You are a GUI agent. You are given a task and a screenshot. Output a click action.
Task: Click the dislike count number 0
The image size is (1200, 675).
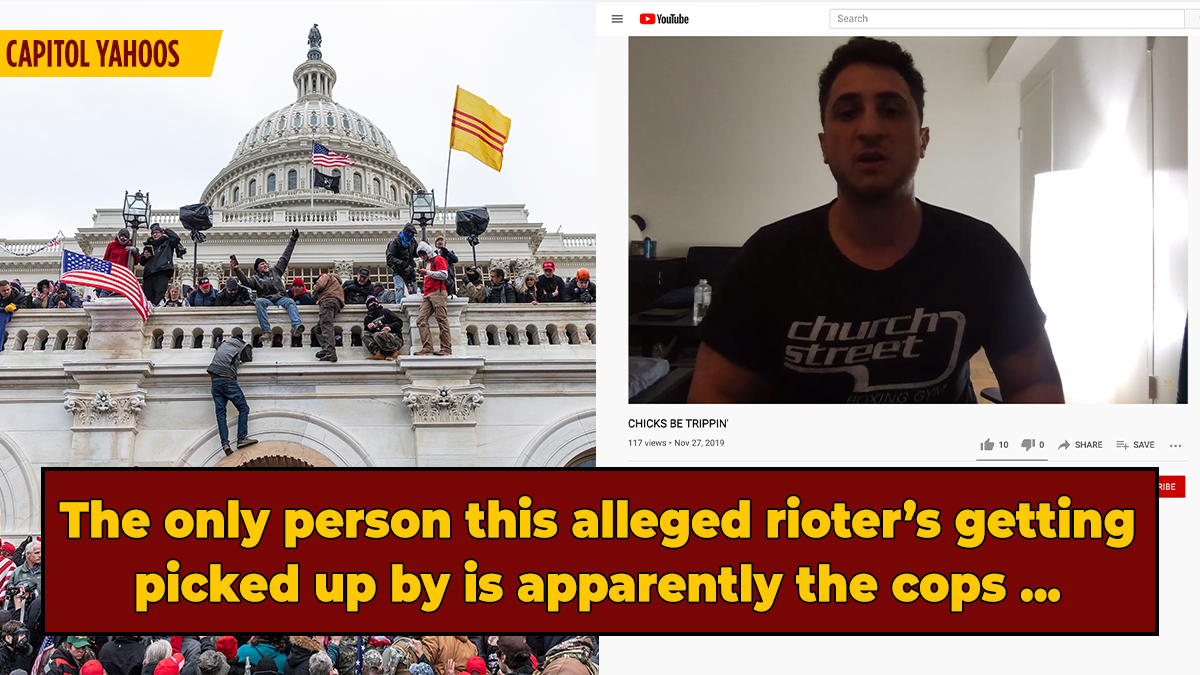point(1041,445)
